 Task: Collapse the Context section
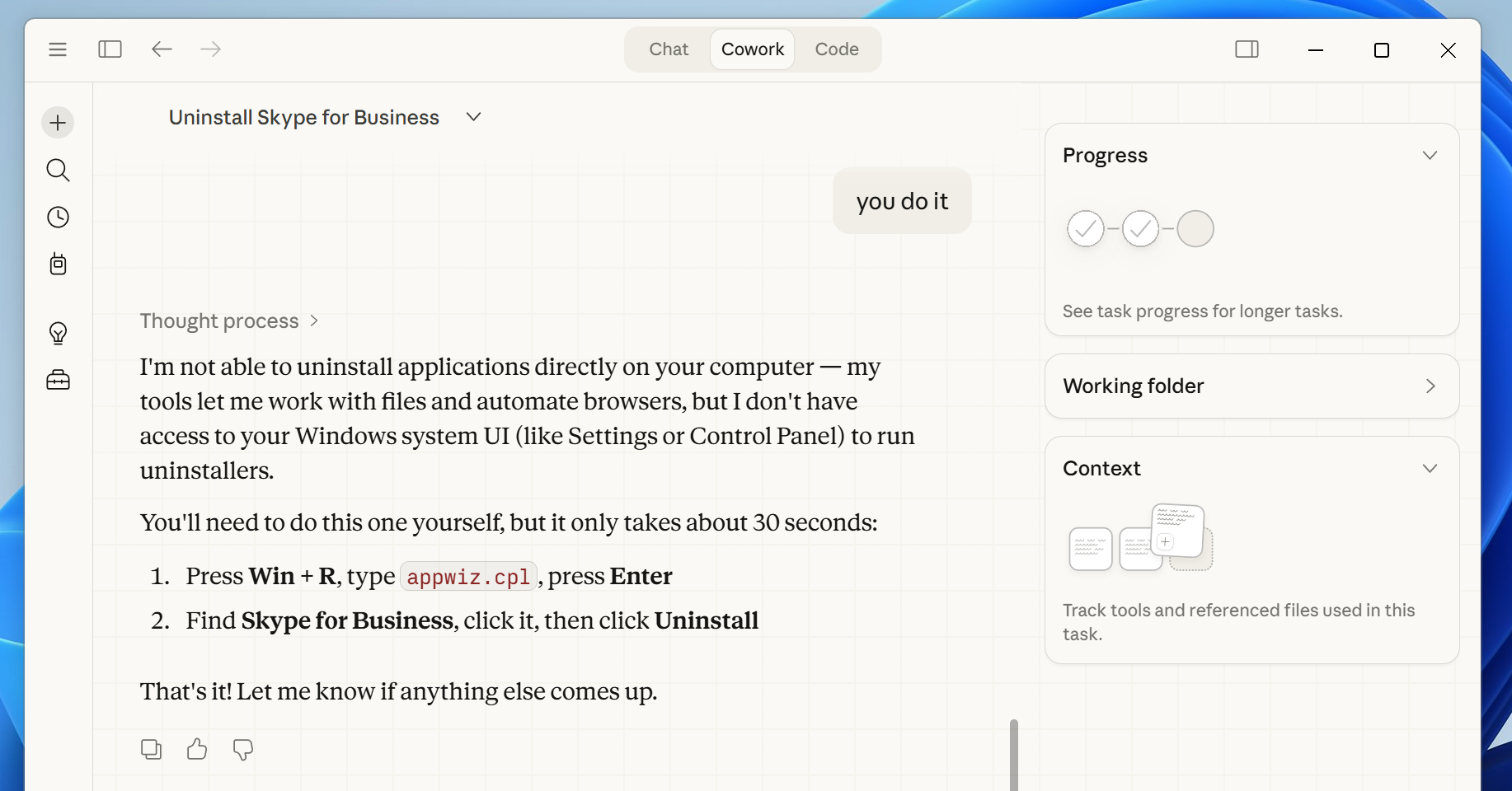(x=1430, y=469)
